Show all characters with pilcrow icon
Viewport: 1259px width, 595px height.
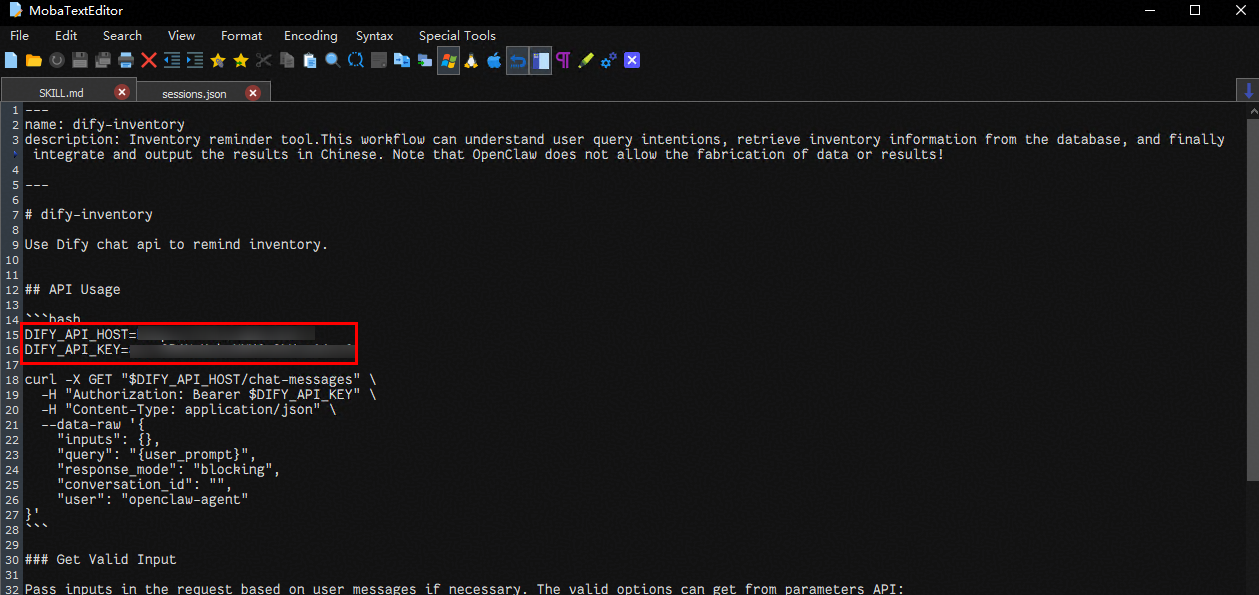pyautogui.click(x=563, y=61)
